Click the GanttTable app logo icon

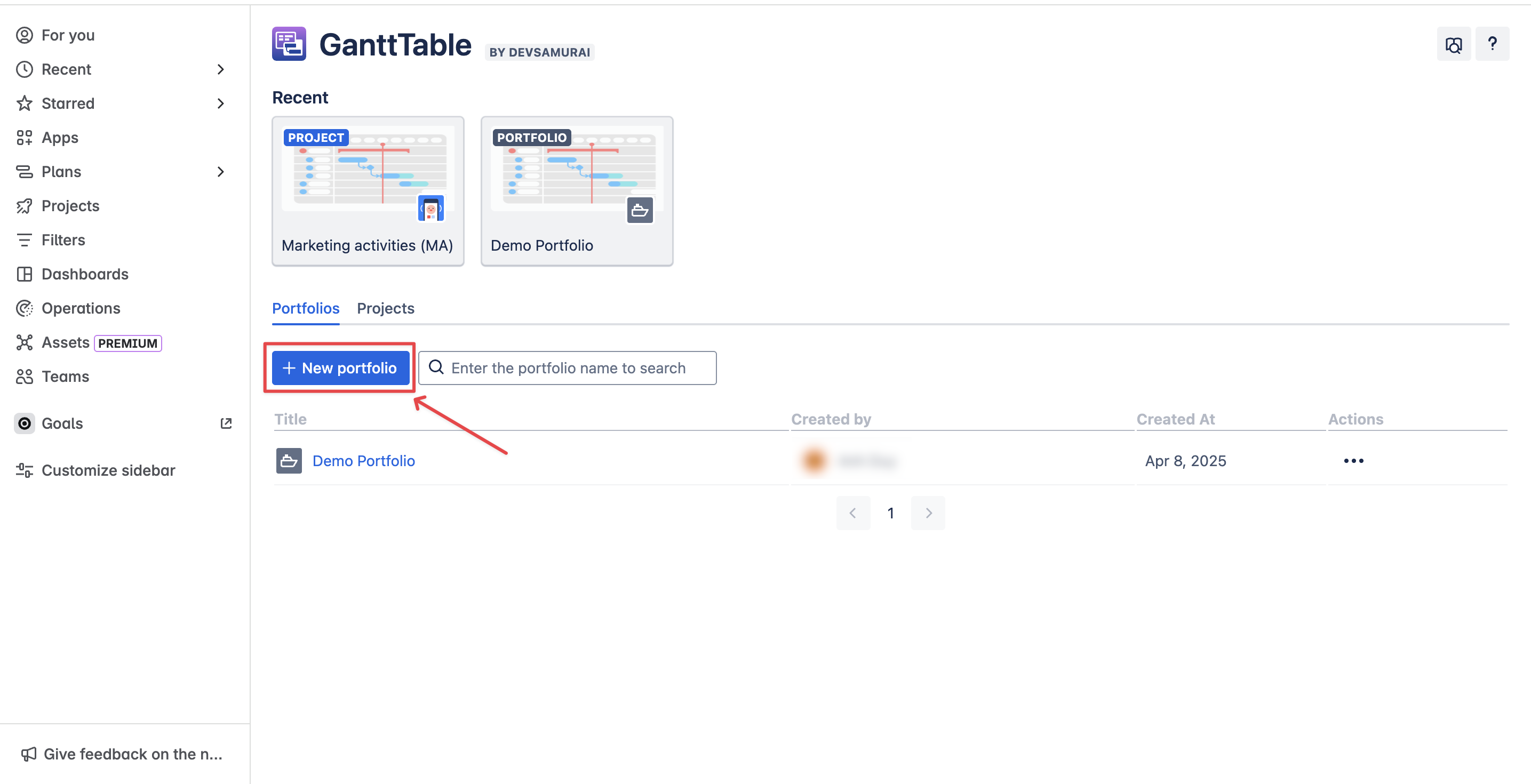coord(289,44)
